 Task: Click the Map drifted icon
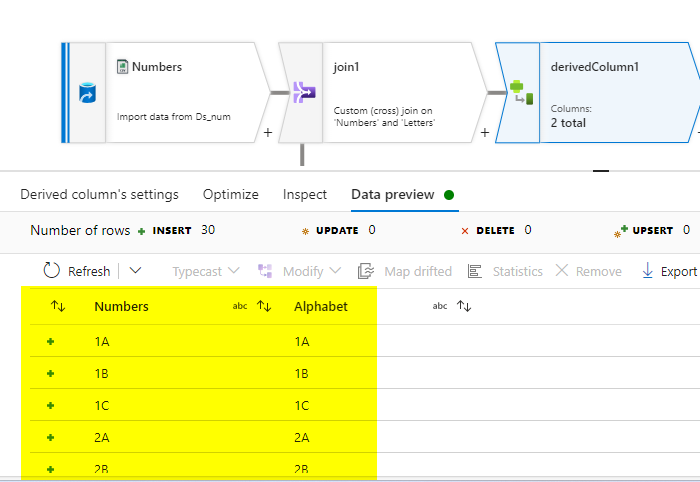[x=366, y=271]
